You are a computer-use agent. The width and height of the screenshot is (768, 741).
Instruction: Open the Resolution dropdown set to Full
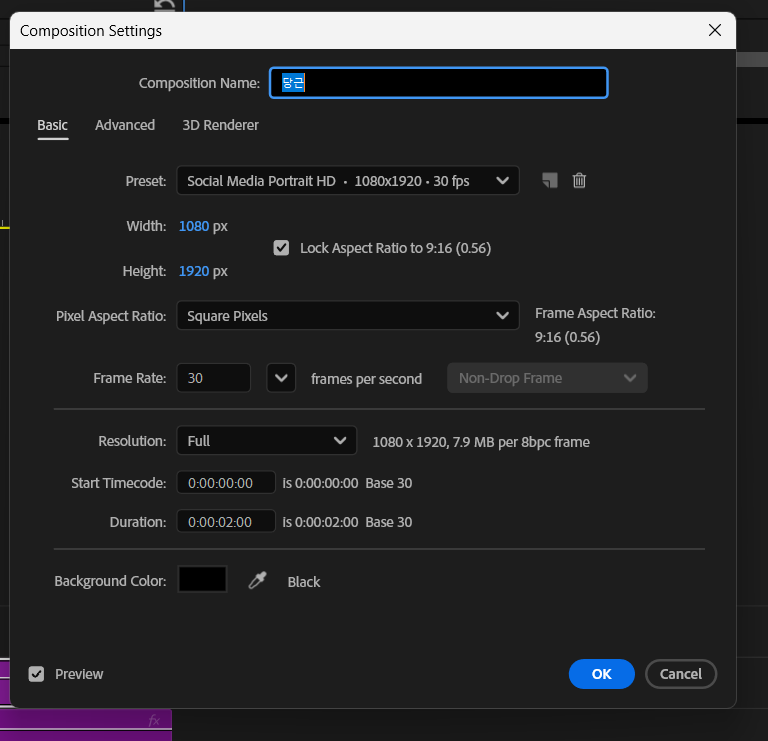265,441
